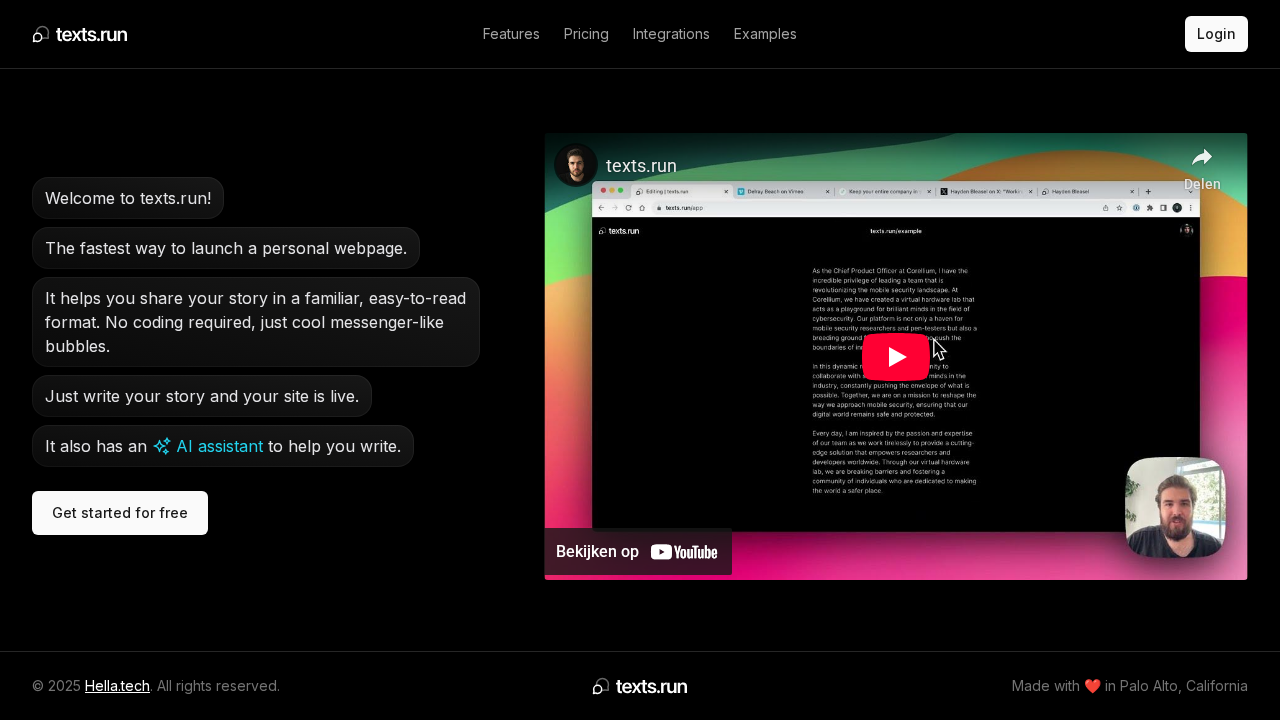Screen dimensions: 1280x720
Task: Open the texts.run video title link
Action: click(641, 166)
